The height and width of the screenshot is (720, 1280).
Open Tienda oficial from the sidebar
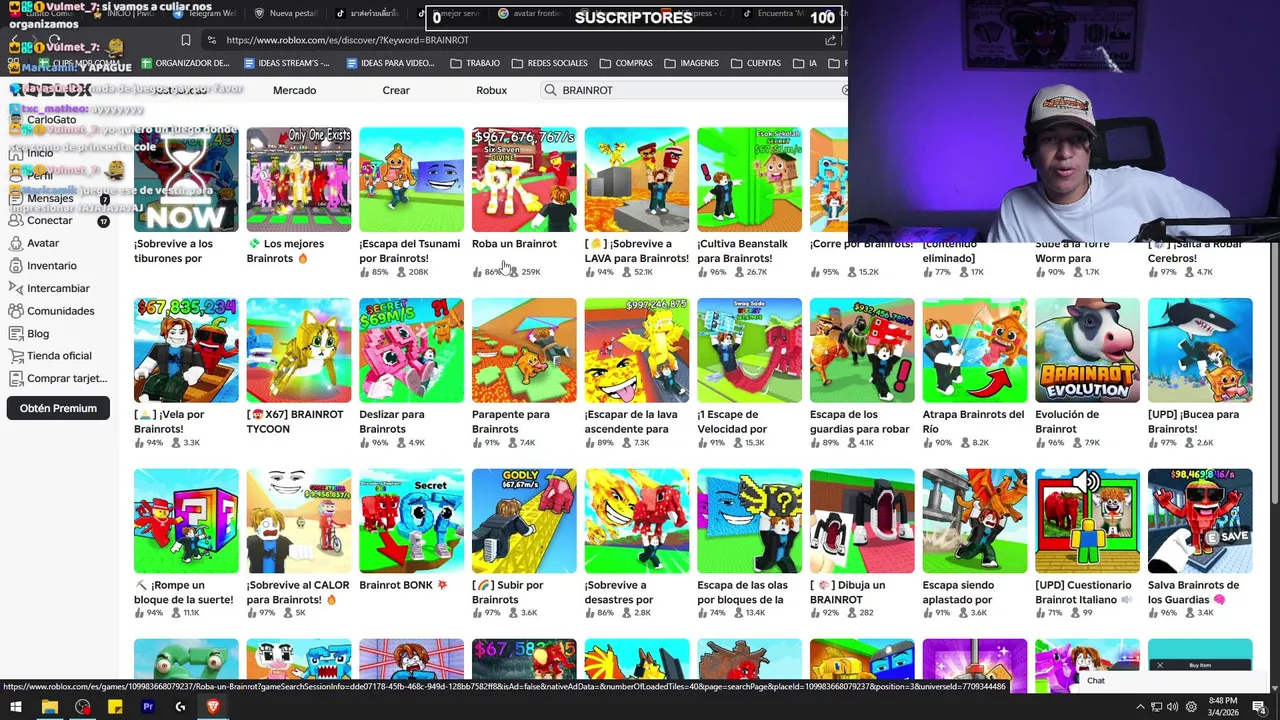(x=59, y=356)
